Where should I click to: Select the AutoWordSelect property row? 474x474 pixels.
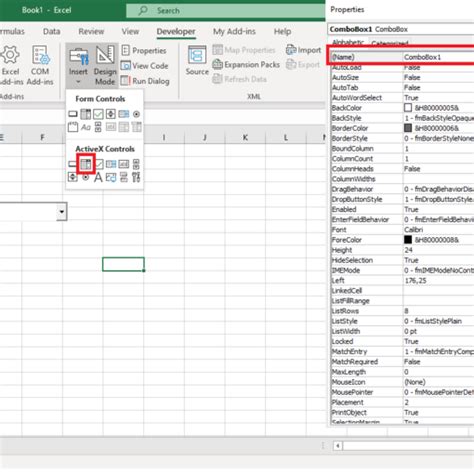(402, 98)
